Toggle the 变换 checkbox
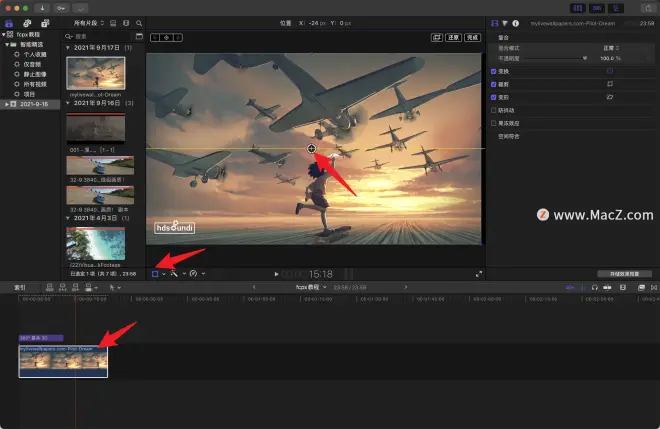 click(x=493, y=72)
